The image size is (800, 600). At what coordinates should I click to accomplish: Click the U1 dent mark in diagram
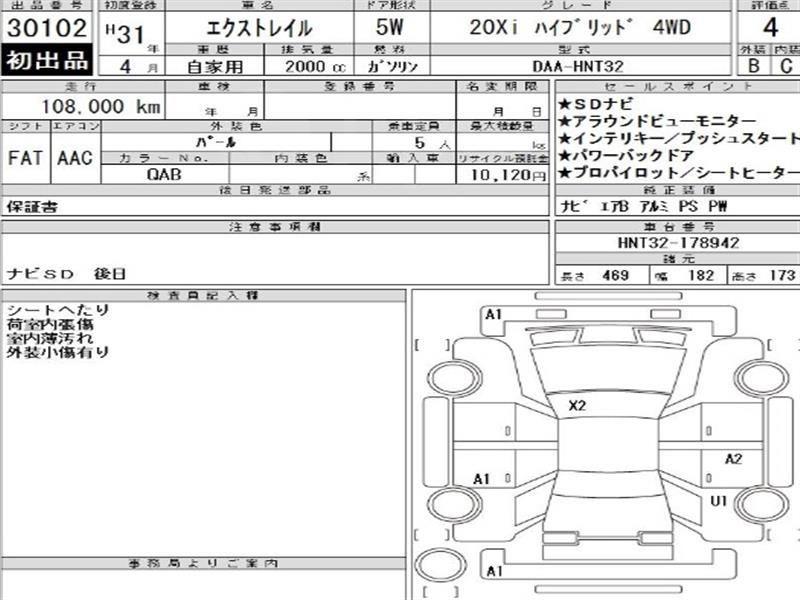[x=718, y=502]
